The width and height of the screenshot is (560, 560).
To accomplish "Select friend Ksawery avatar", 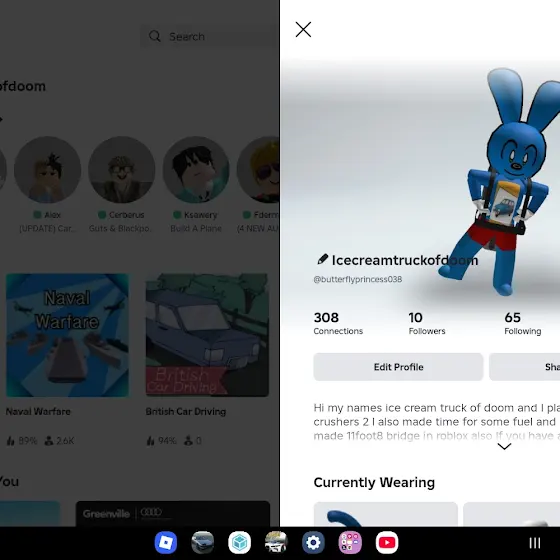I will point(196,169).
